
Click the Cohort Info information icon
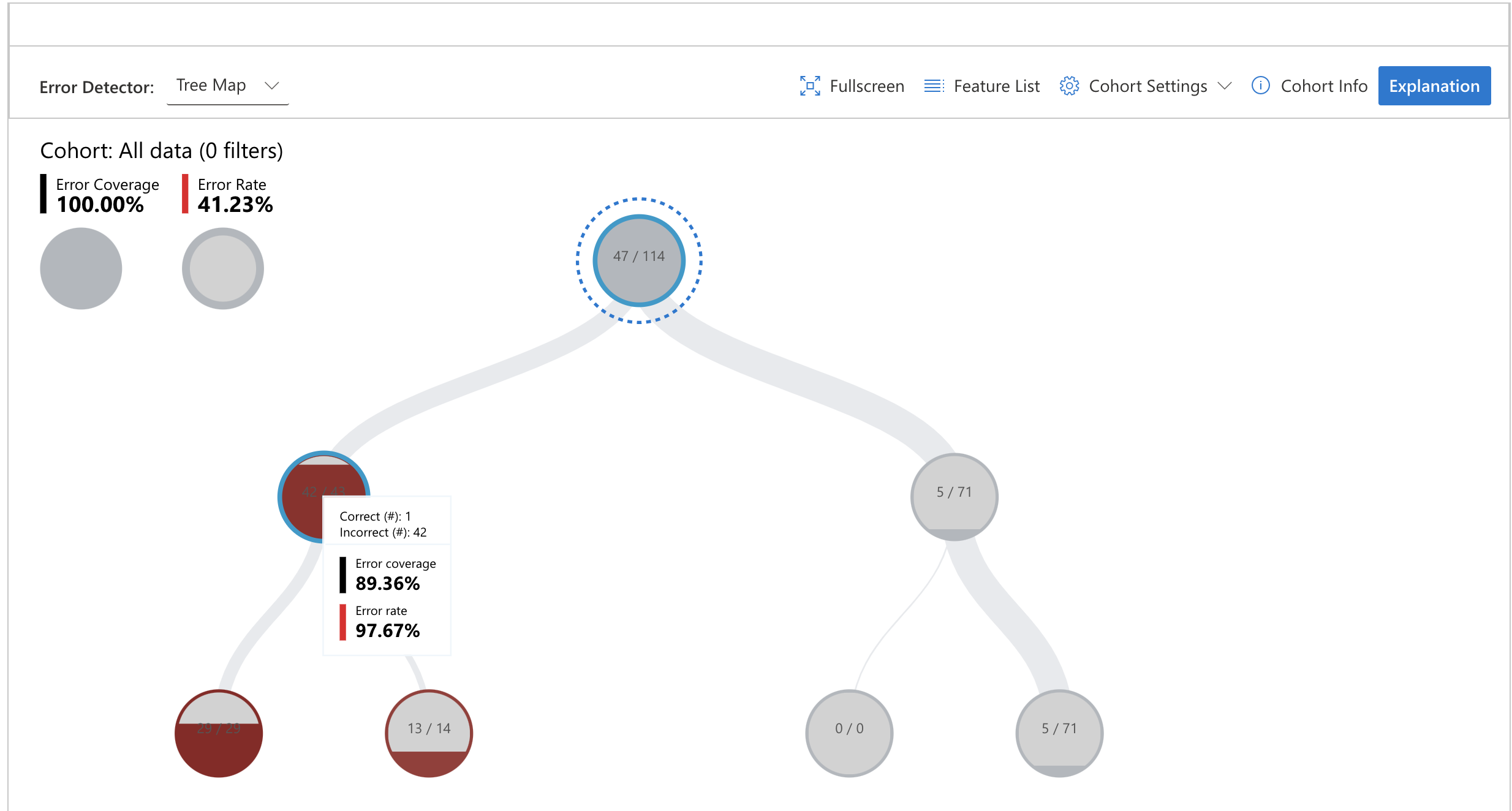pos(1261,86)
